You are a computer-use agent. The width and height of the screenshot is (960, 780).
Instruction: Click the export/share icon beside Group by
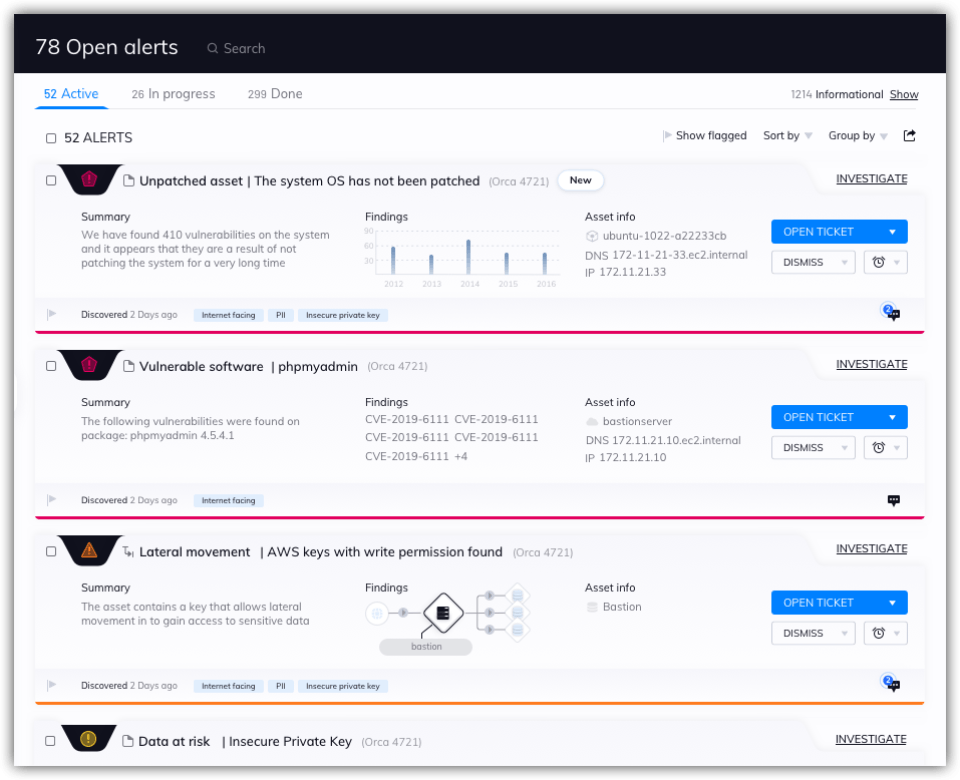pyautogui.click(x=909, y=136)
